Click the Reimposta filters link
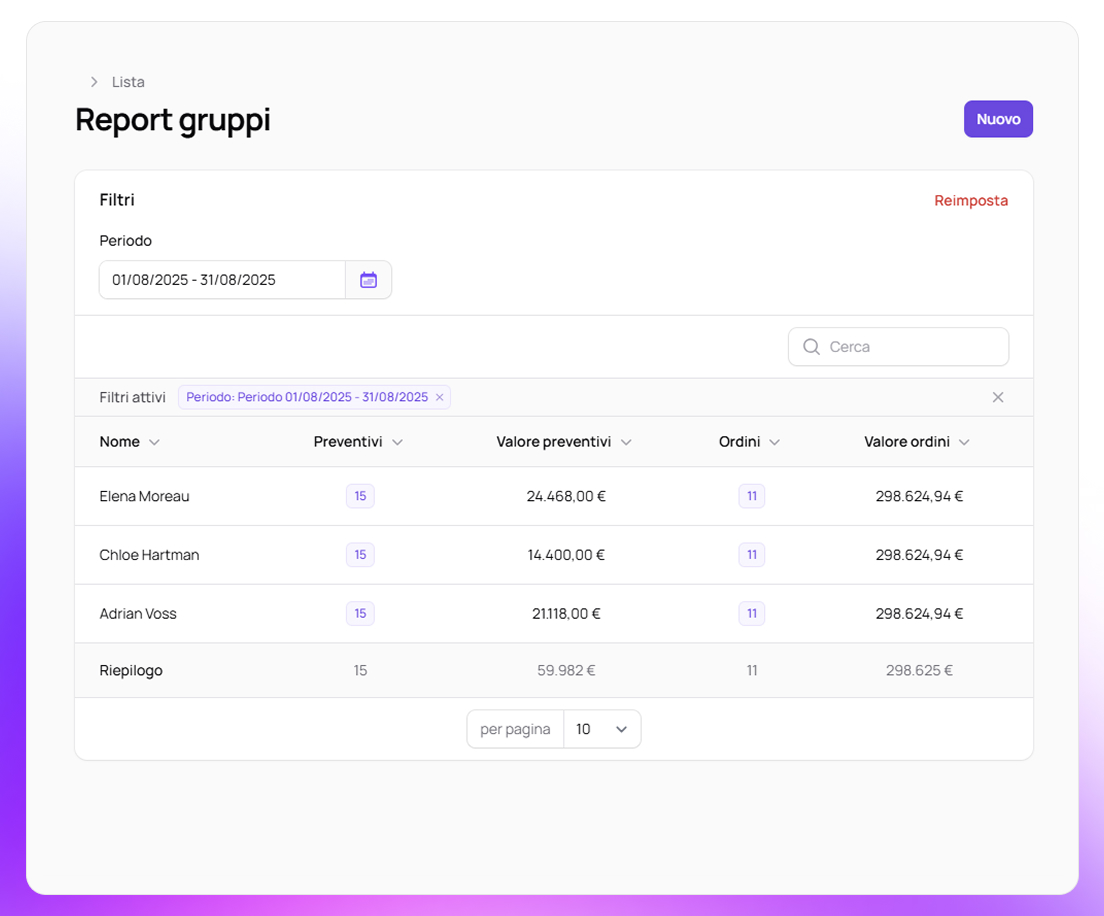Viewport: 1104px width, 916px height. (970, 200)
